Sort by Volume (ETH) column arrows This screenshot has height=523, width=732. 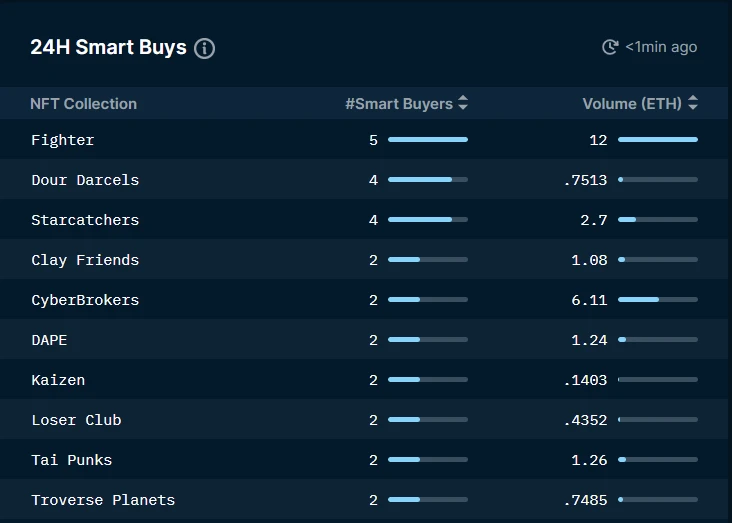coord(693,103)
